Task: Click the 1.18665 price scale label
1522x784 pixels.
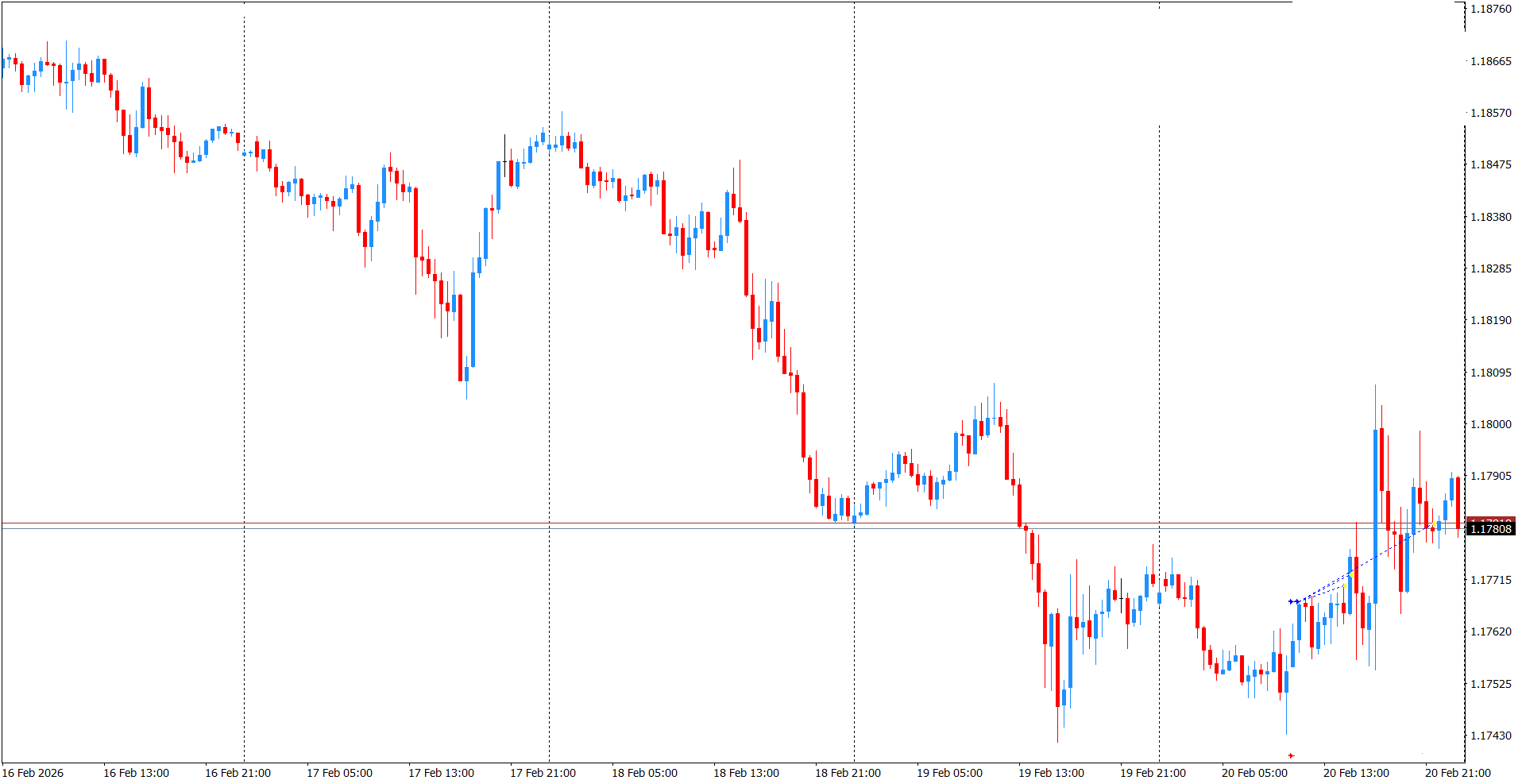Action: tap(1491, 61)
